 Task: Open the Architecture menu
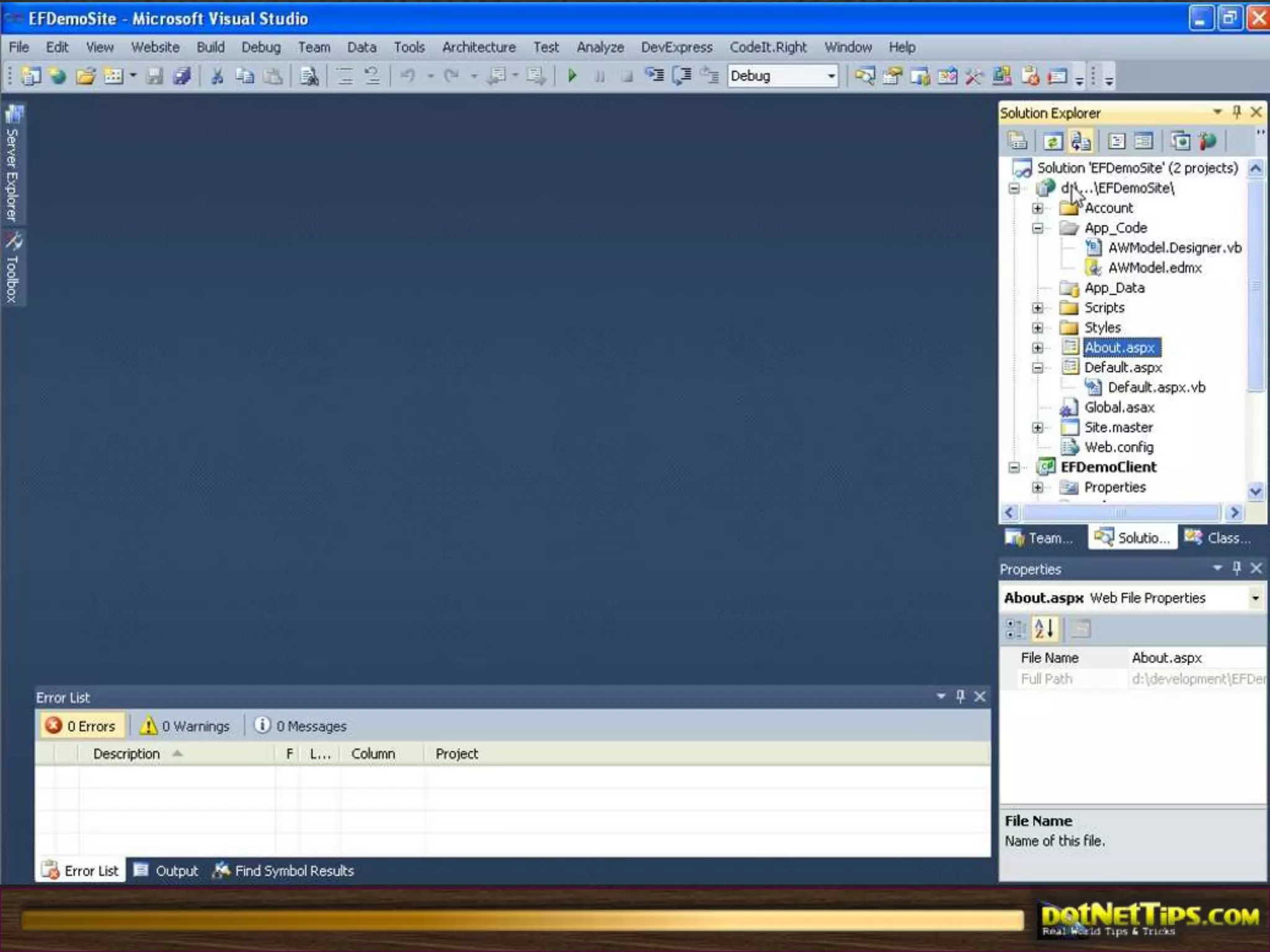point(479,47)
